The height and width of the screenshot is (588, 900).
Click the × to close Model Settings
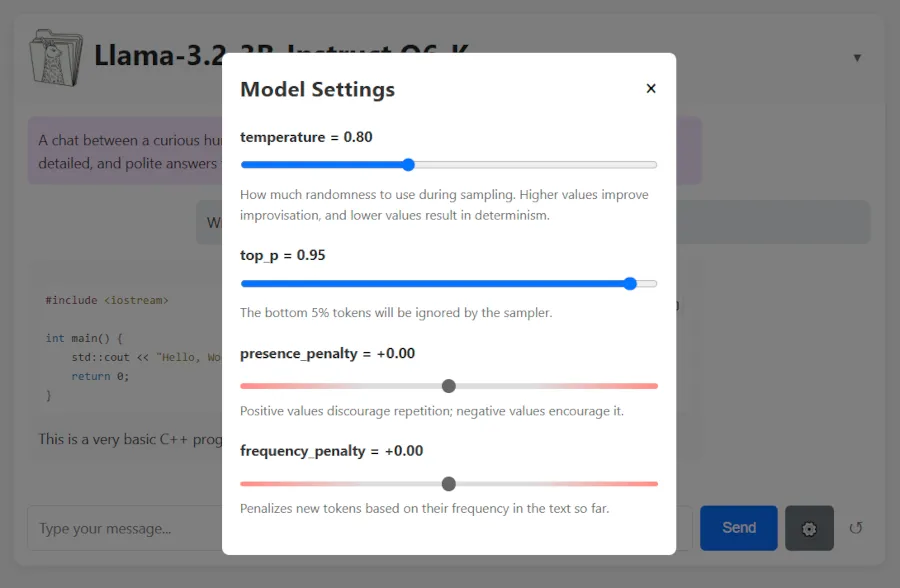pos(651,88)
